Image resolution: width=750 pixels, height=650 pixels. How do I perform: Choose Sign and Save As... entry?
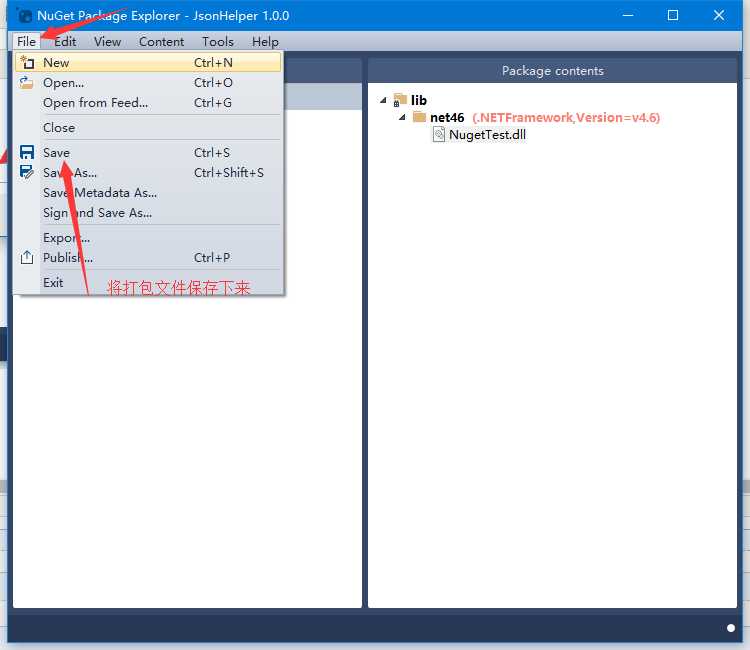tap(148, 213)
